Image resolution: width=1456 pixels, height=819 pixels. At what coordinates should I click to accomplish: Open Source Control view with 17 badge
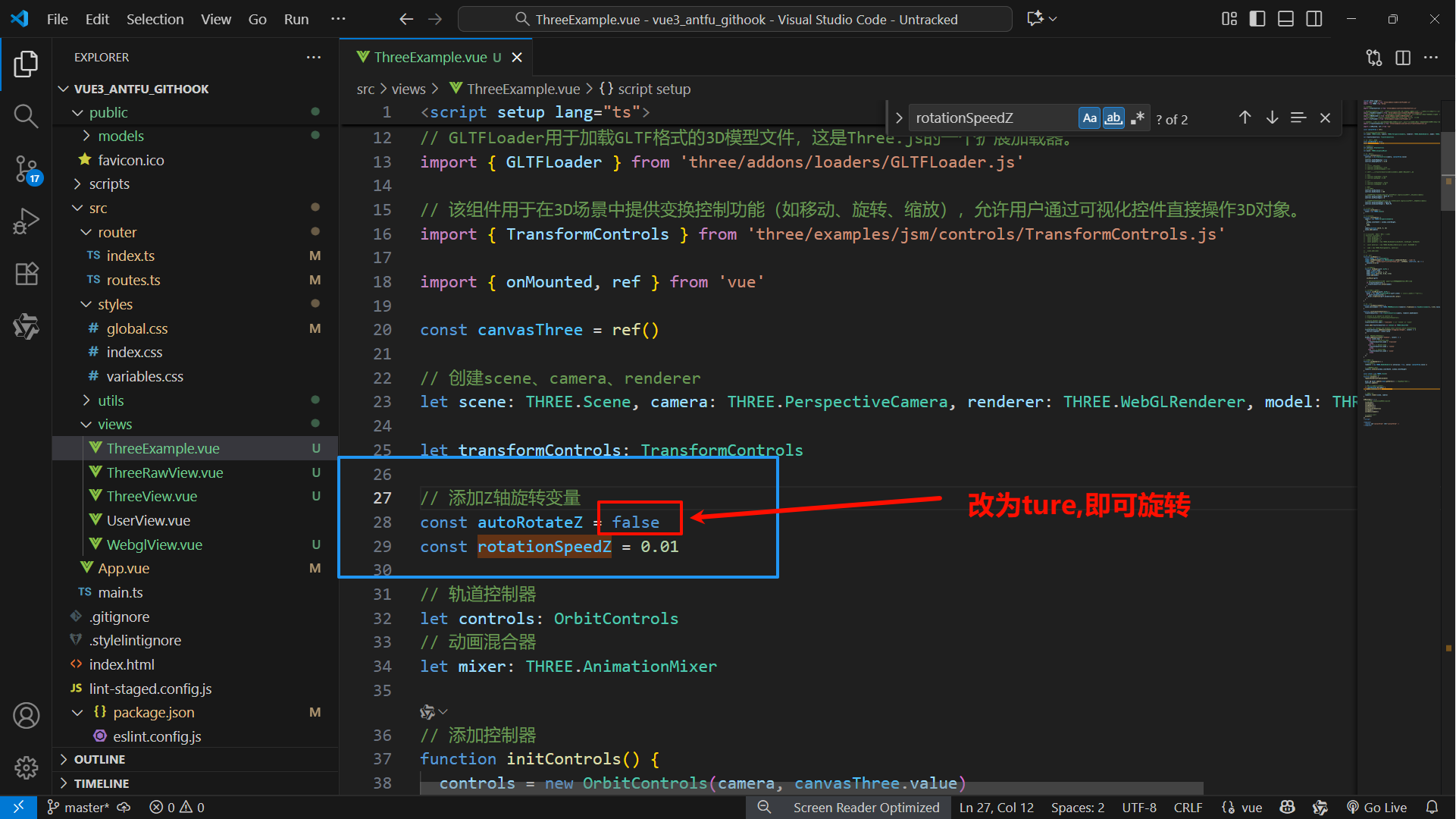click(26, 168)
